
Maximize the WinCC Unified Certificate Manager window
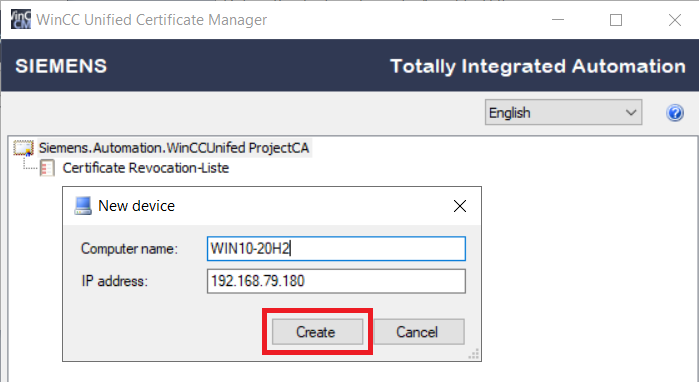click(x=616, y=20)
